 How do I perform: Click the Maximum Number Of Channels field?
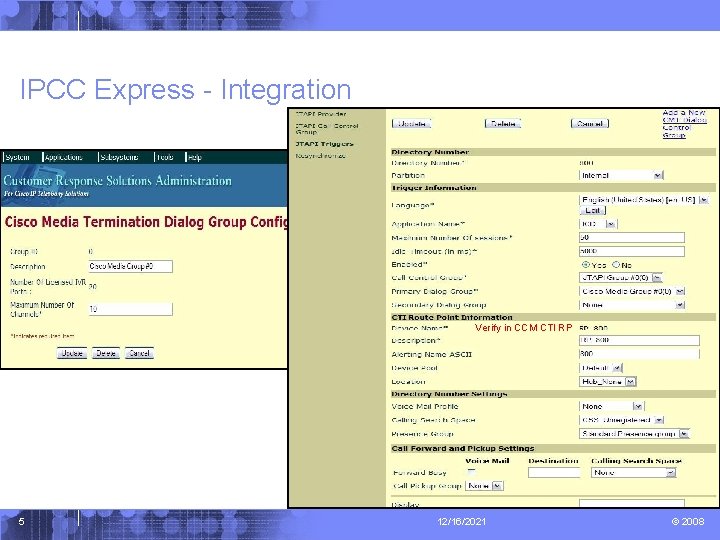pyautogui.click(x=130, y=309)
